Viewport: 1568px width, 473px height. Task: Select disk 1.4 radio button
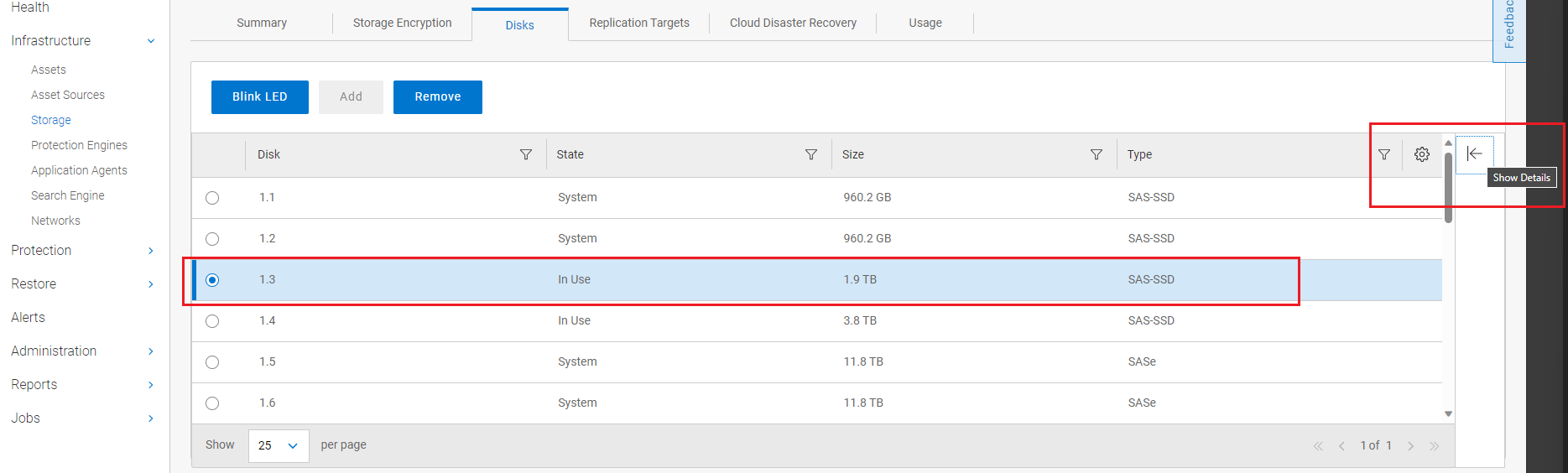(x=212, y=321)
